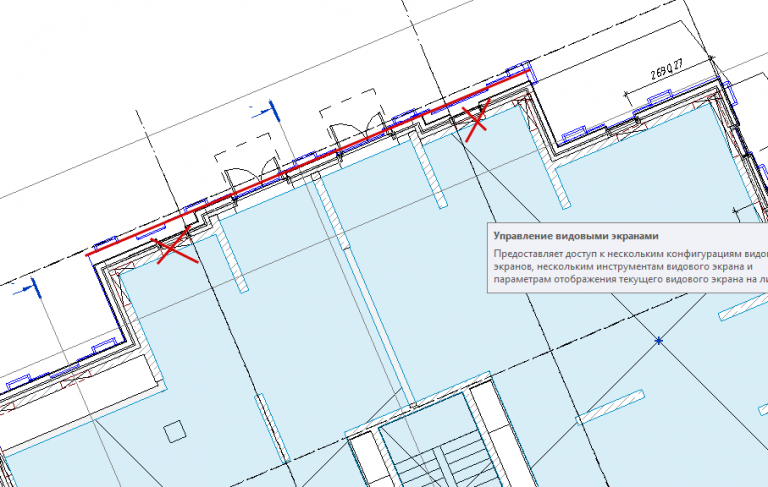
Task: Click the tooltip description text
Action: [630, 267]
